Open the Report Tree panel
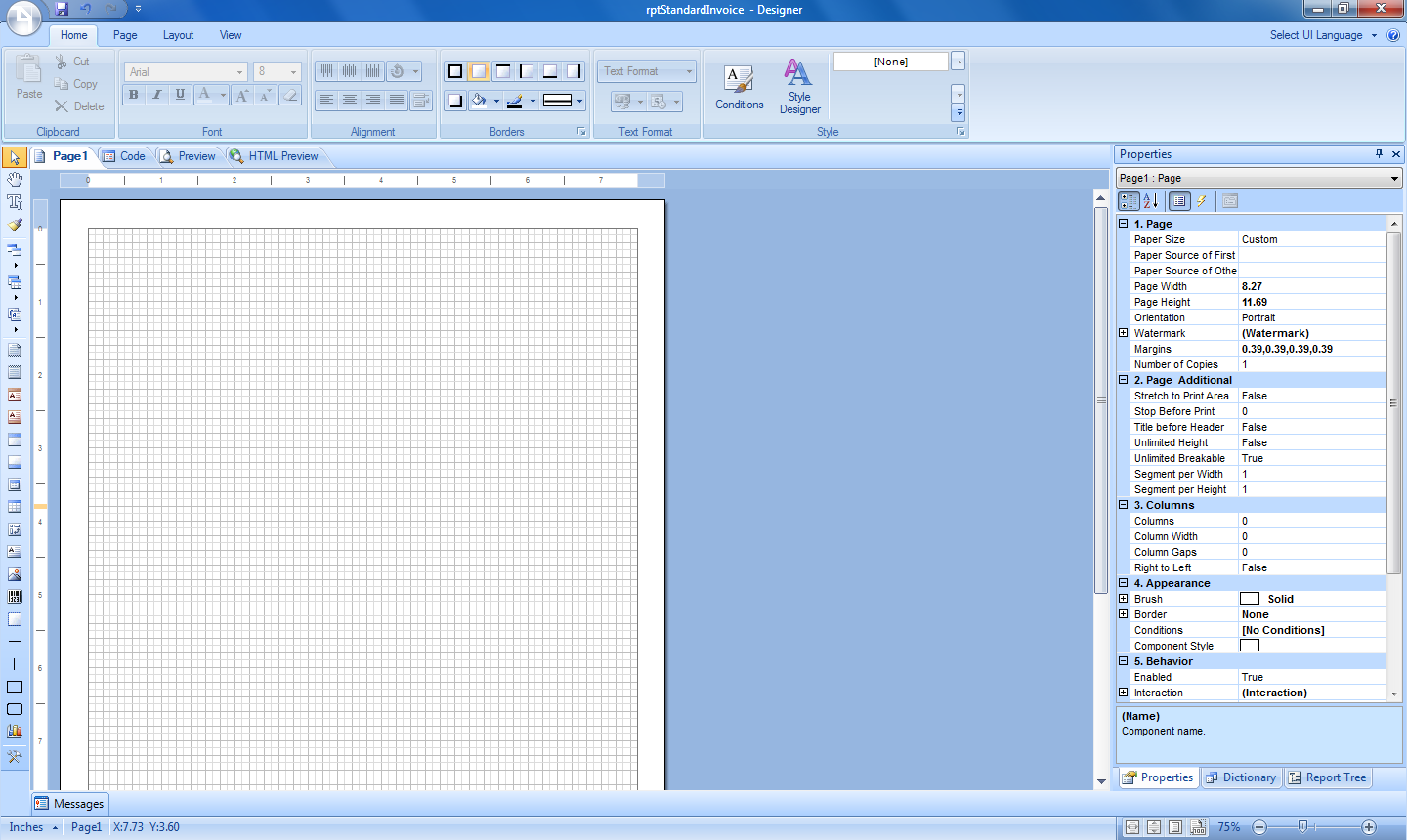This screenshot has width=1407, height=840. click(x=1327, y=777)
